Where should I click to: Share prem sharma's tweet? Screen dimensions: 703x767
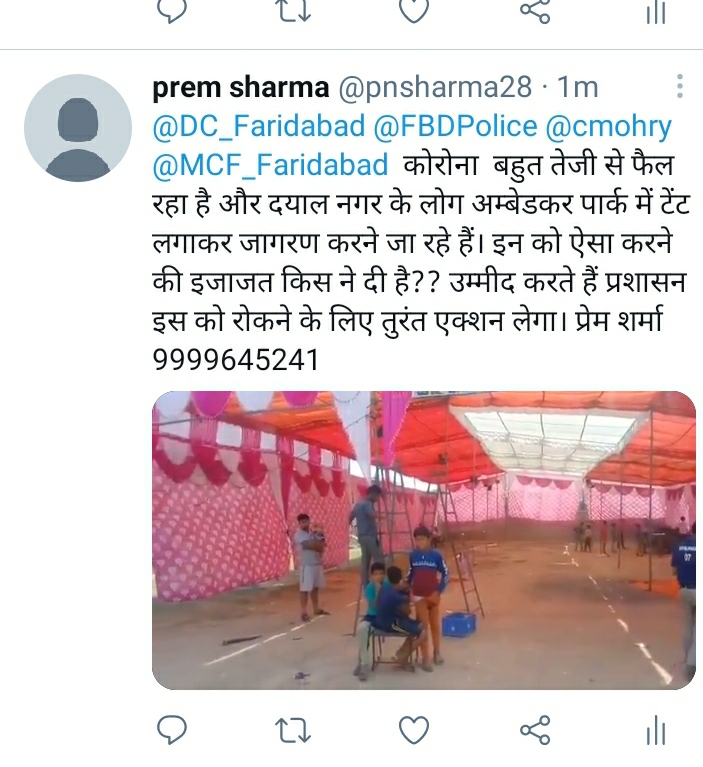[535, 730]
